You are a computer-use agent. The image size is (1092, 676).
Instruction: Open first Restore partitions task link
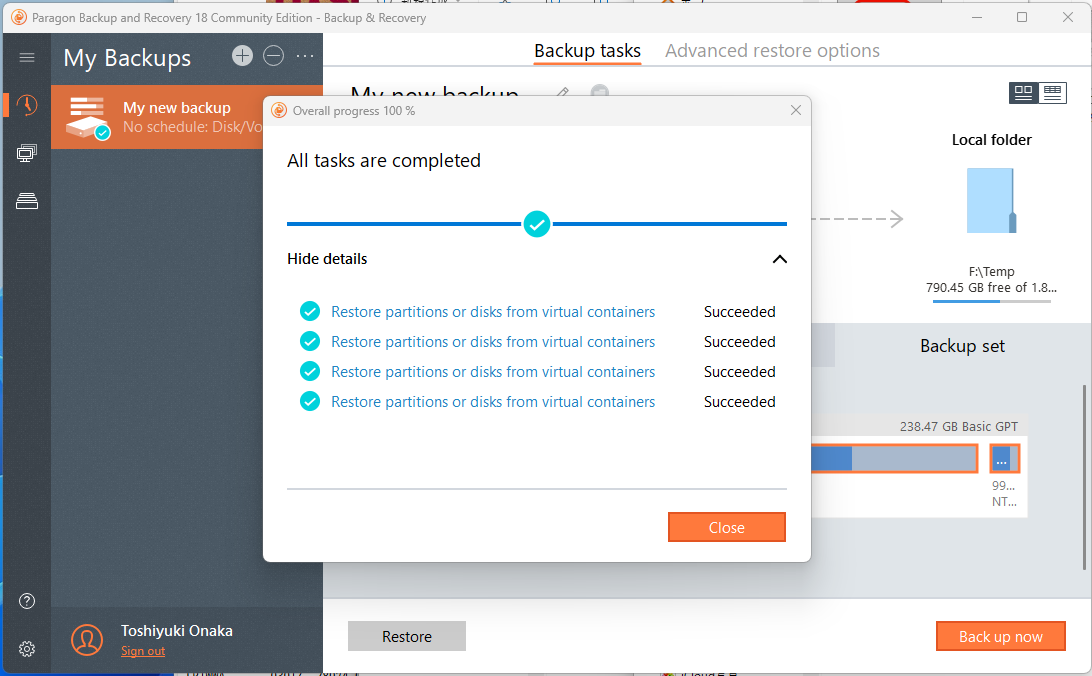coord(493,312)
